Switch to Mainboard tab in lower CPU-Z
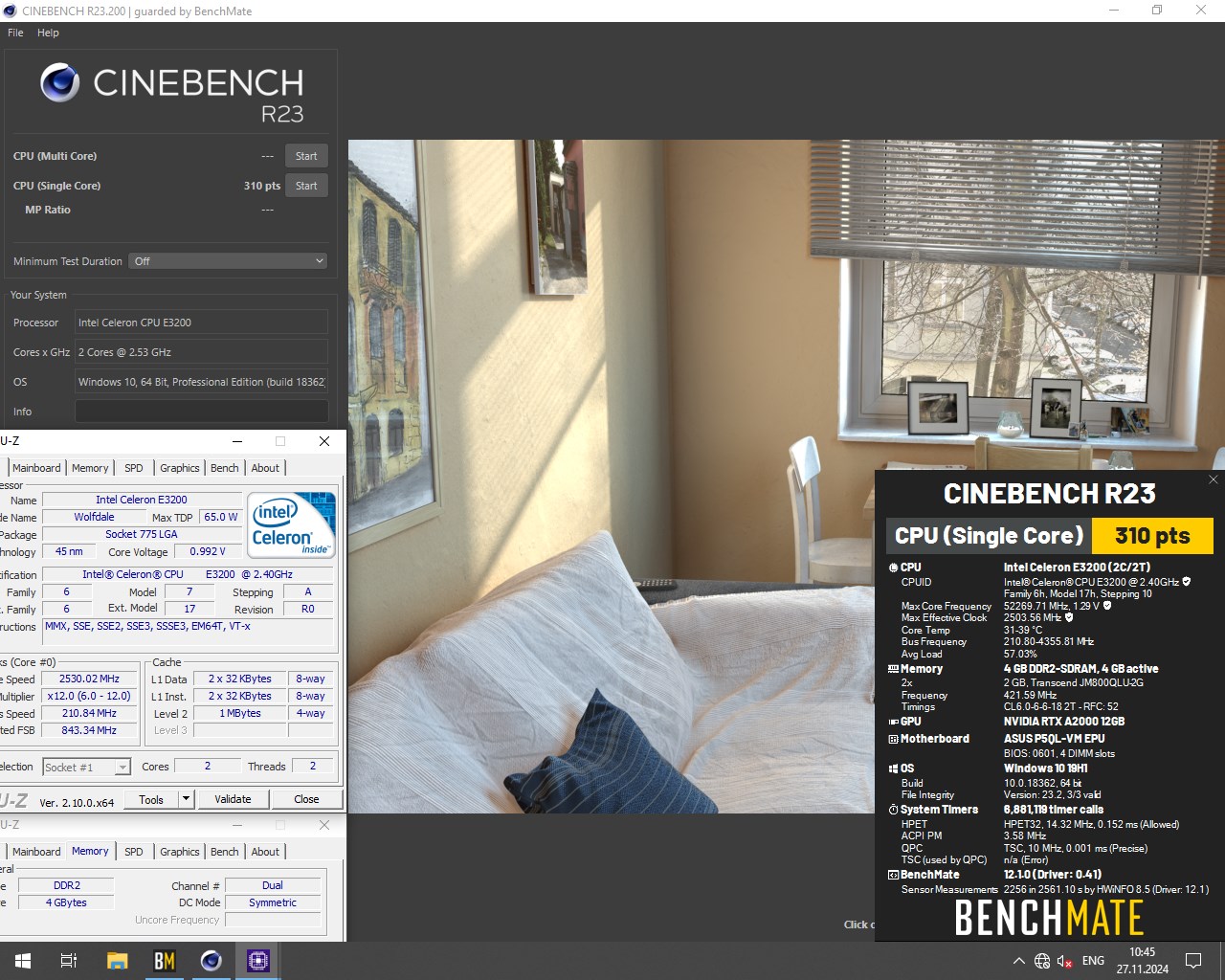 (36, 852)
